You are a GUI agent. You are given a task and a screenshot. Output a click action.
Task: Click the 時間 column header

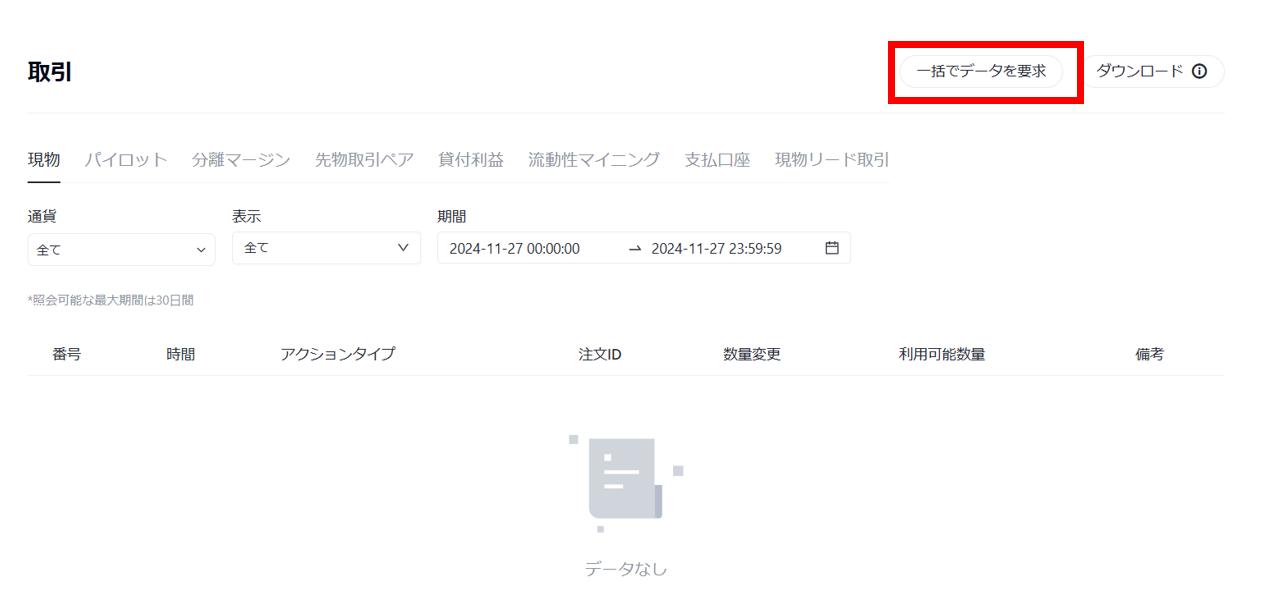[181, 354]
